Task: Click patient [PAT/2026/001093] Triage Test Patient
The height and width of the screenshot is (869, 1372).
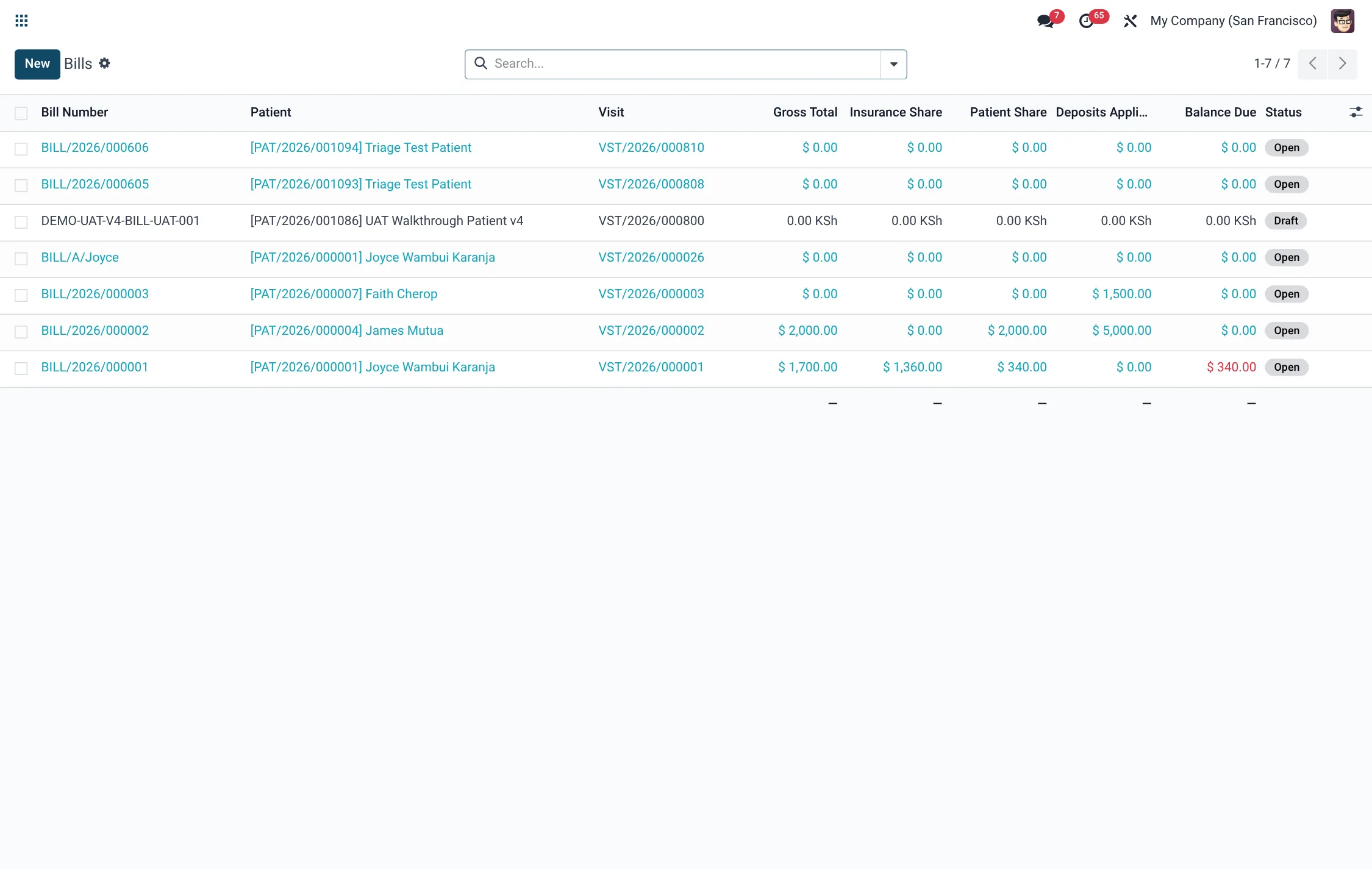Action: point(360,184)
